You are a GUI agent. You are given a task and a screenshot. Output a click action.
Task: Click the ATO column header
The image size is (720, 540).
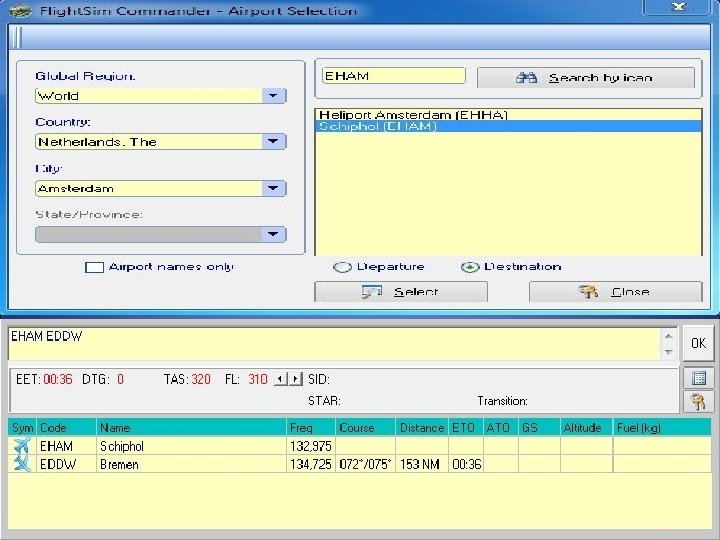501,428
